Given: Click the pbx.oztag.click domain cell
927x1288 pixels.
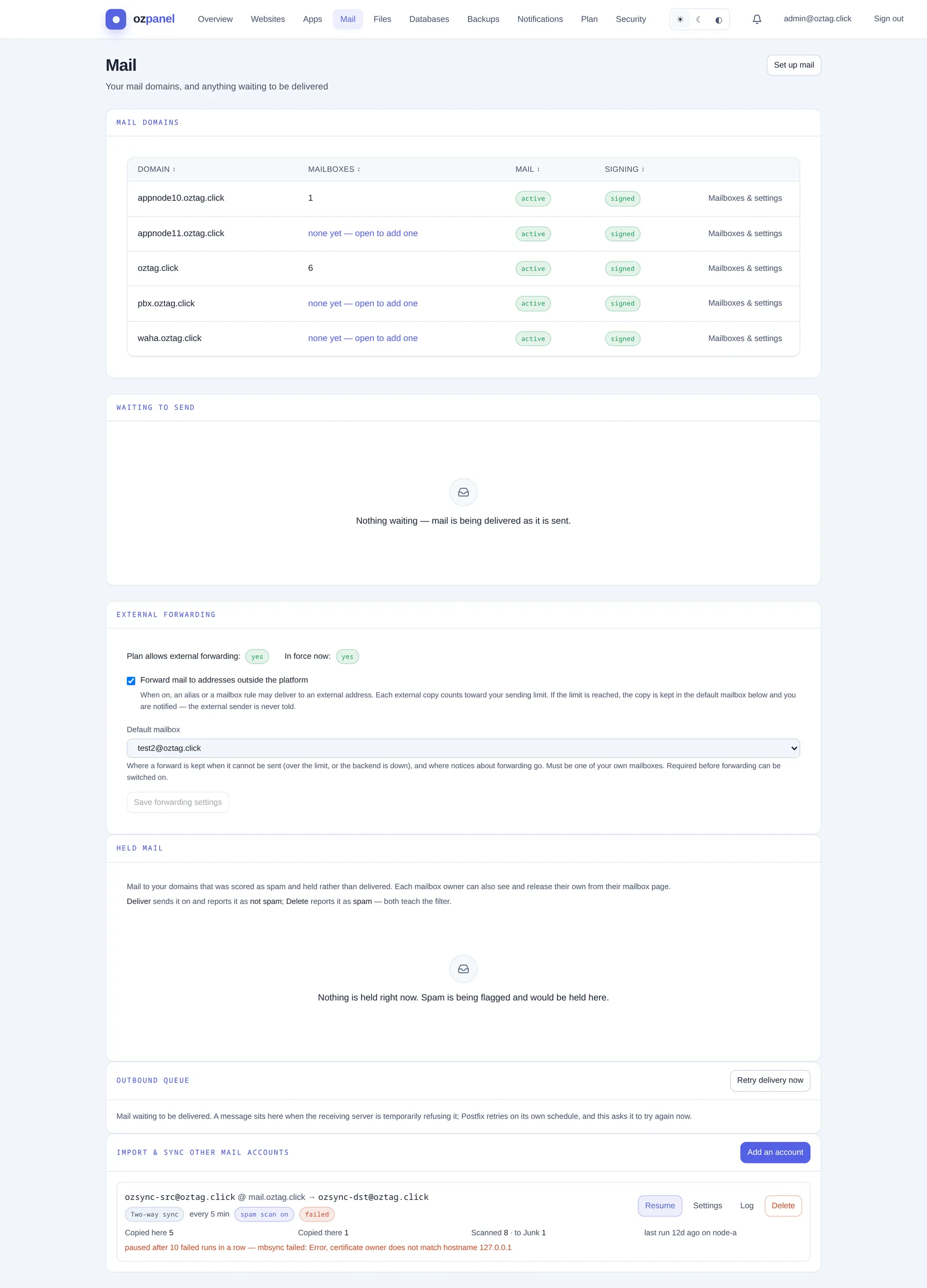Looking at the screenshot, I should pos(166,303).
